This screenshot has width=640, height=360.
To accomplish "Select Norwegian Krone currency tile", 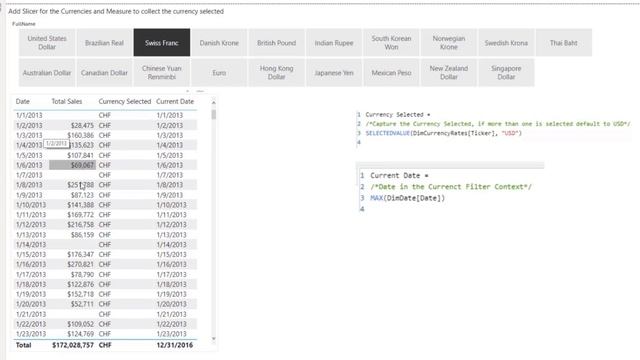I will (x=449, y=42).
